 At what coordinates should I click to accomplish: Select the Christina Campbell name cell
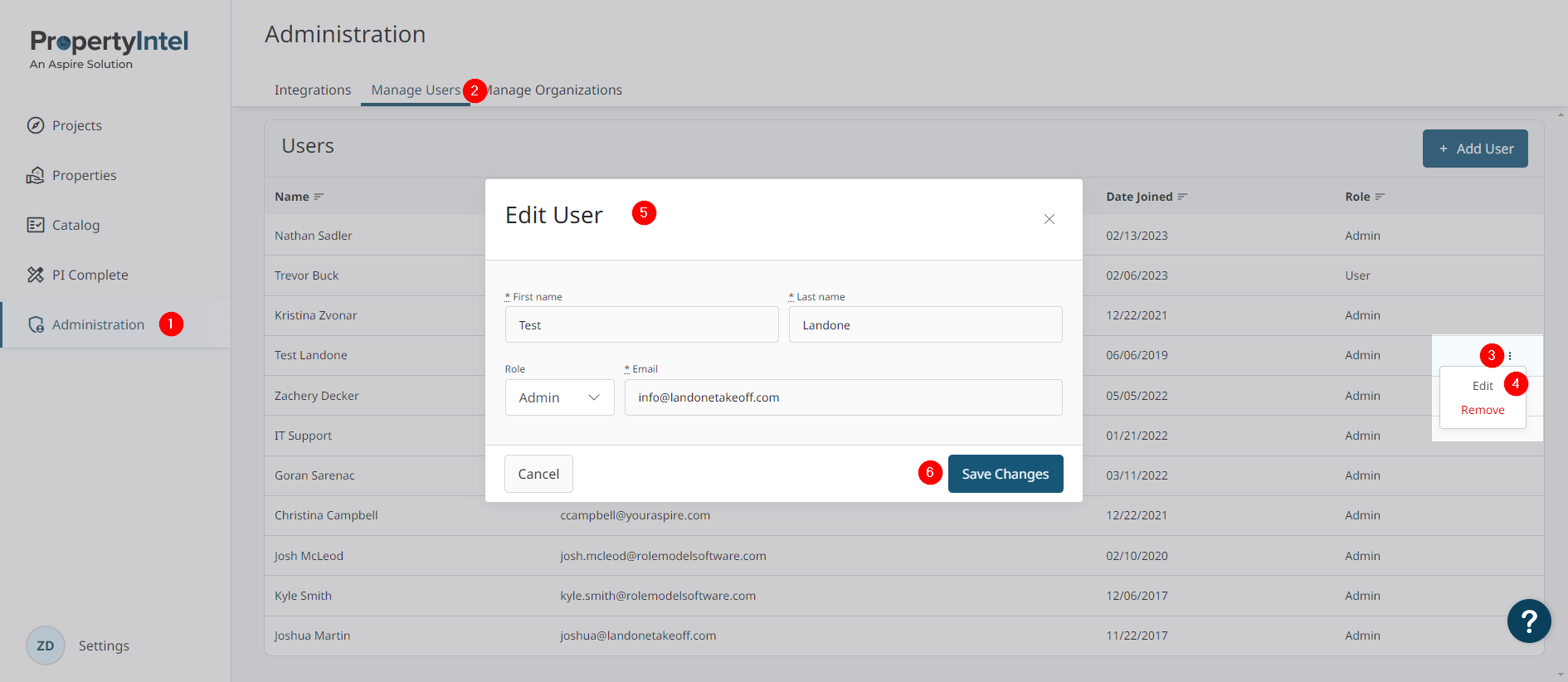[x=326, y=515]
